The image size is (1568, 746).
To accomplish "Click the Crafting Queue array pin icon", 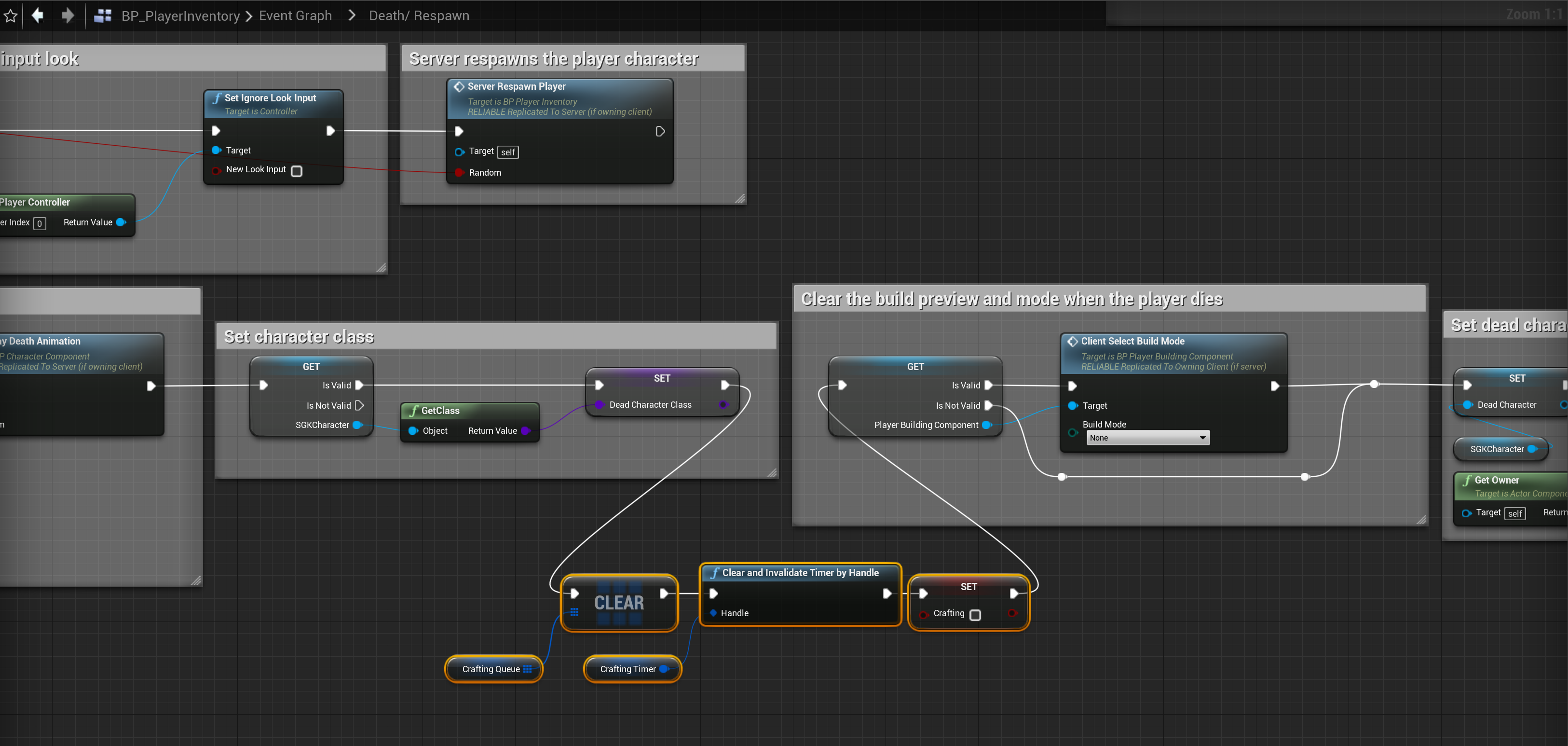I will pyautogui.click(x=528, y=669).
